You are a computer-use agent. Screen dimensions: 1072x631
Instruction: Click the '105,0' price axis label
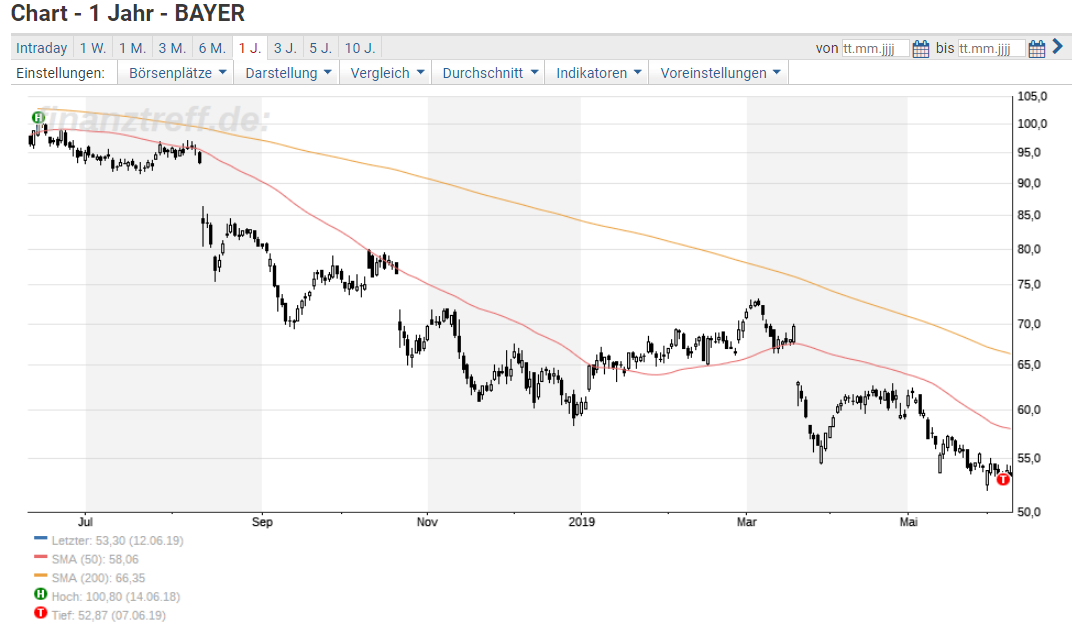[x=1032, y=96]
